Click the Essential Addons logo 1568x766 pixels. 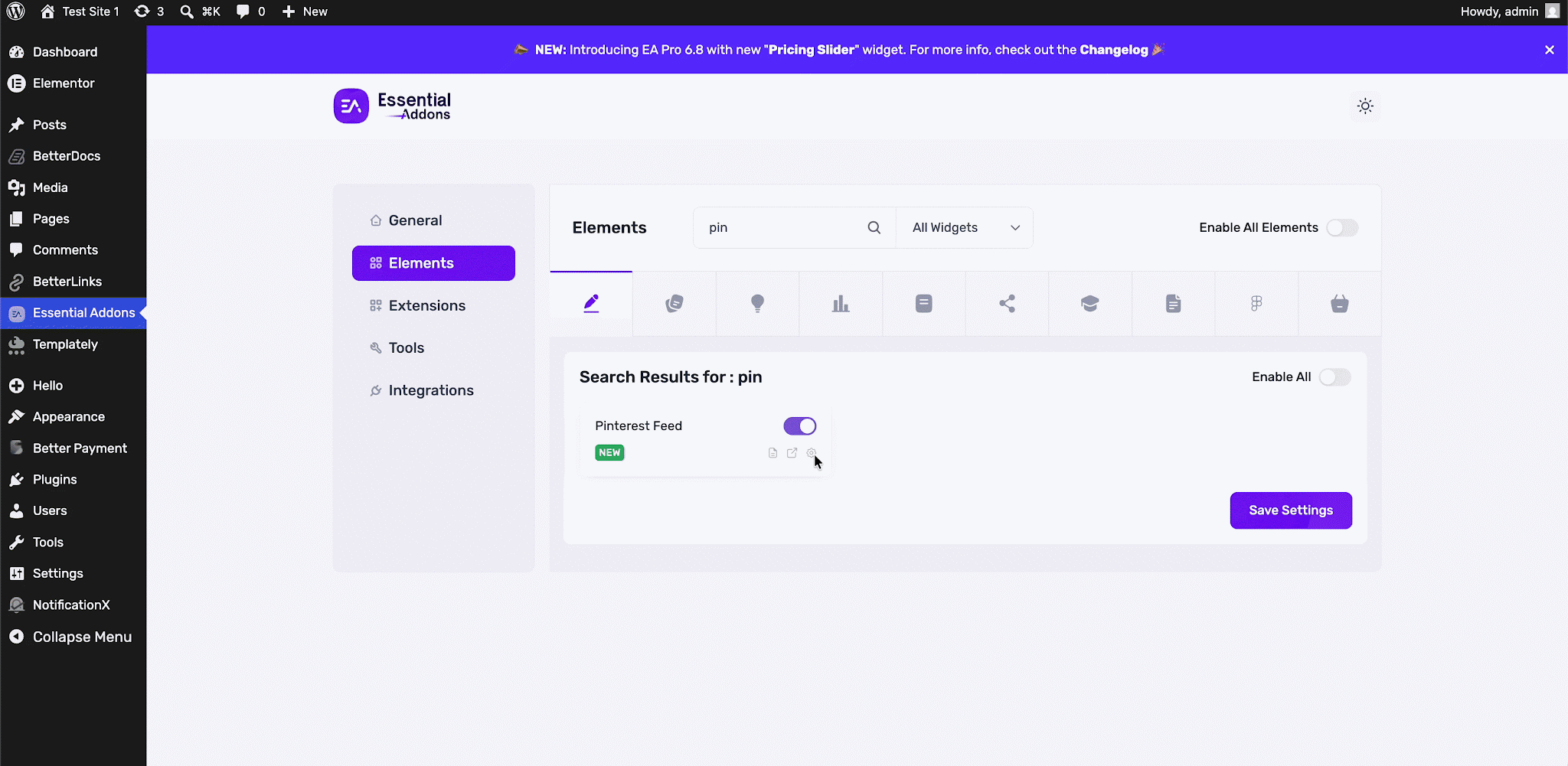coord(392,106)
